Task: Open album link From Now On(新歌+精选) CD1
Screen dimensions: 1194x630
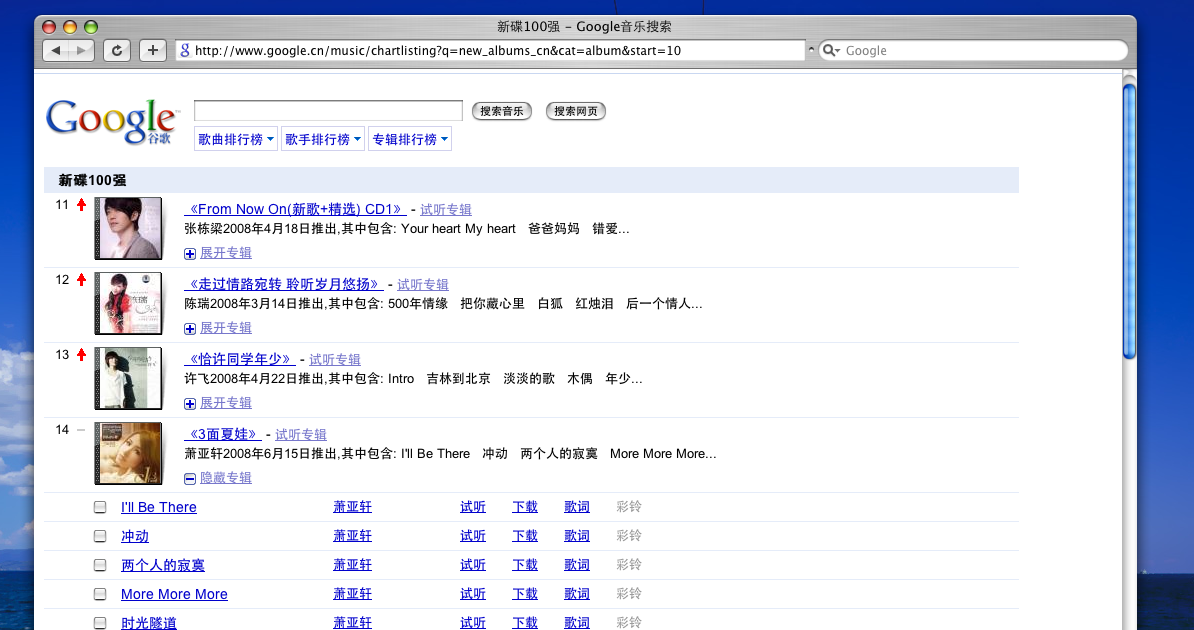Action: [x=295, y=209]
